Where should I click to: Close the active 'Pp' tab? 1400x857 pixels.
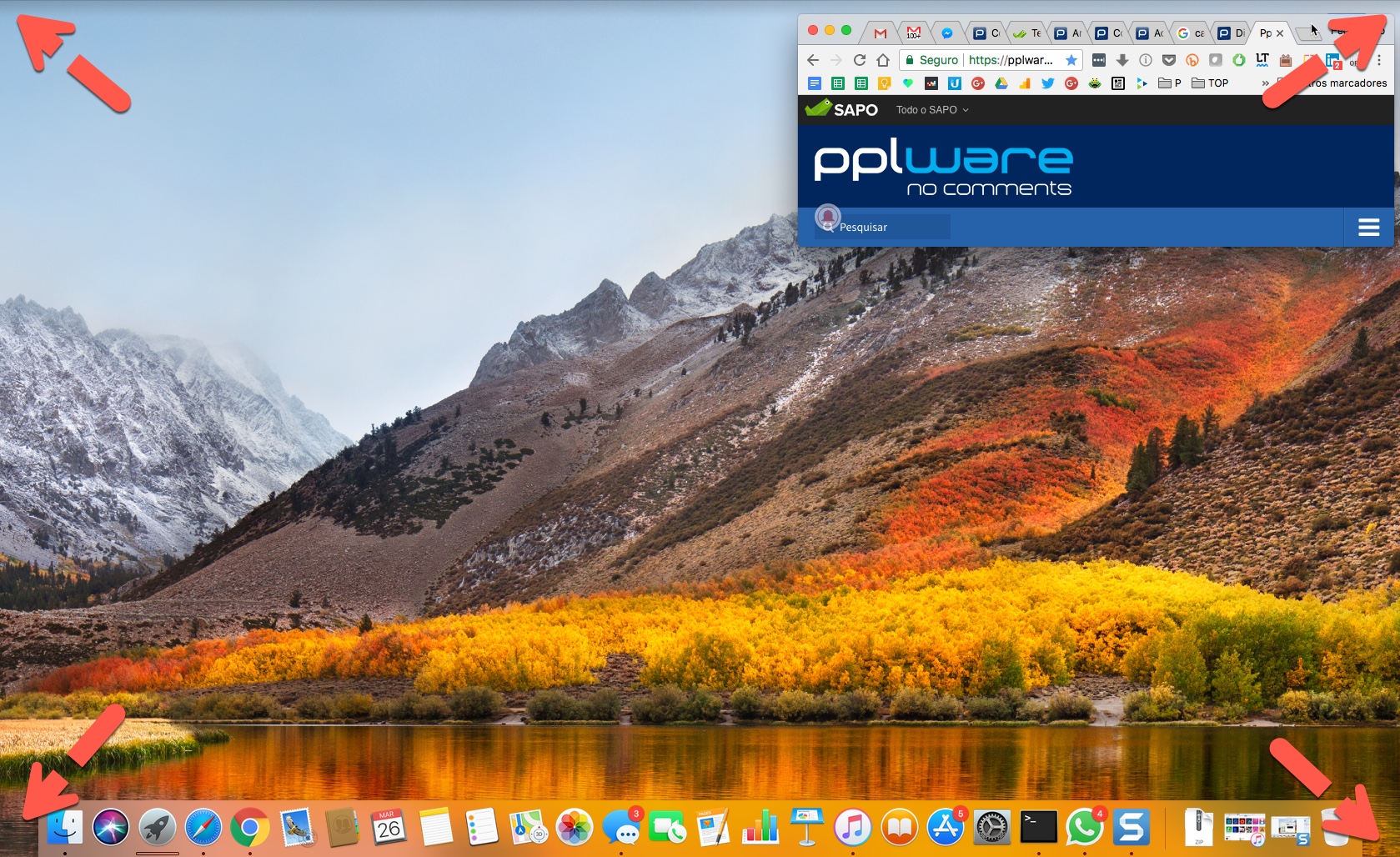pyautogui.click(x=1280, y=33)
